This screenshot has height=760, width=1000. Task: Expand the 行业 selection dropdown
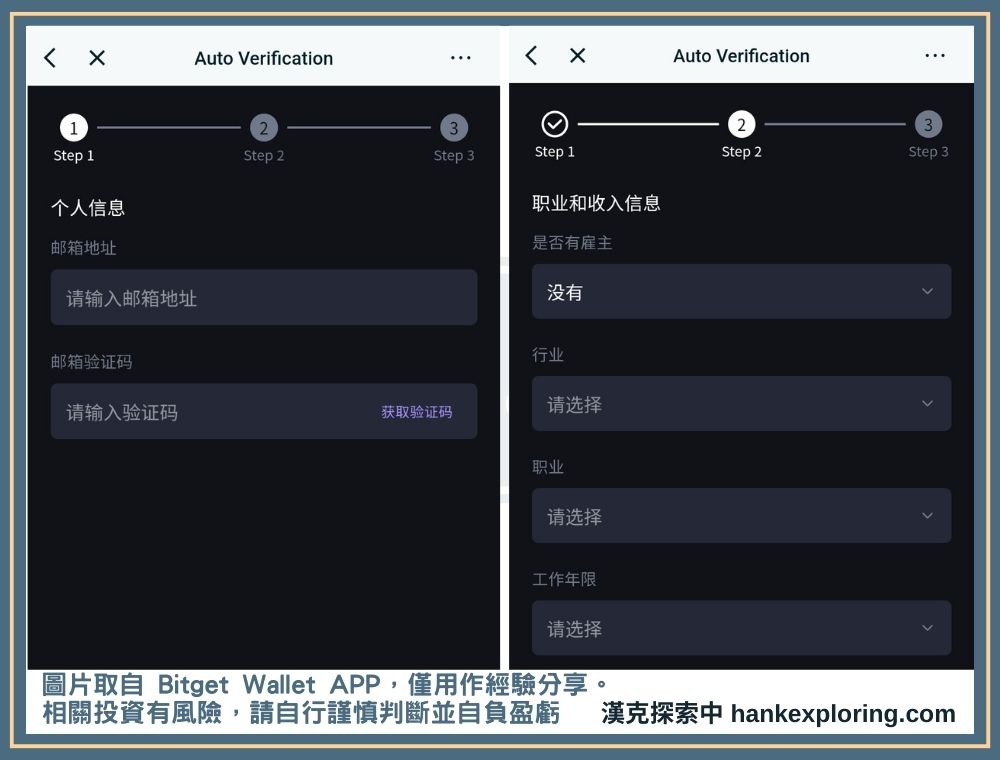(x=741, y=403)
